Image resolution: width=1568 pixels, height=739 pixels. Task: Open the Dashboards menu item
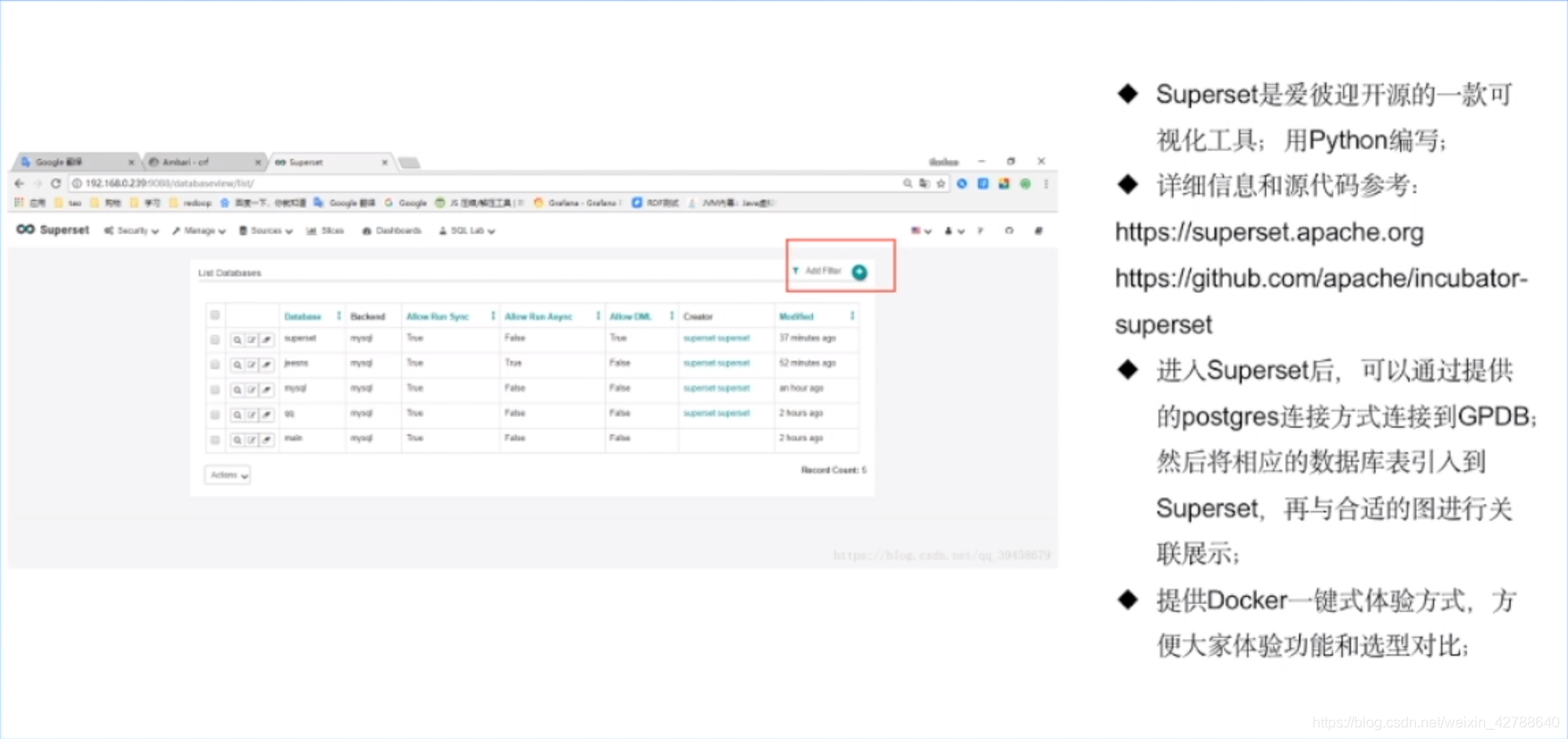point(392,231)
